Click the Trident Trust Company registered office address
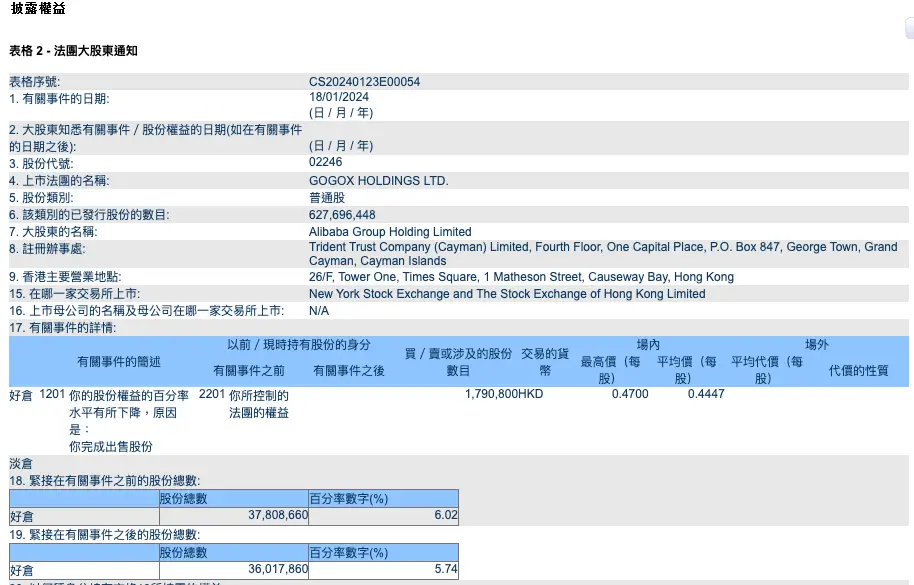914x585 pixels. pos(603,254)
